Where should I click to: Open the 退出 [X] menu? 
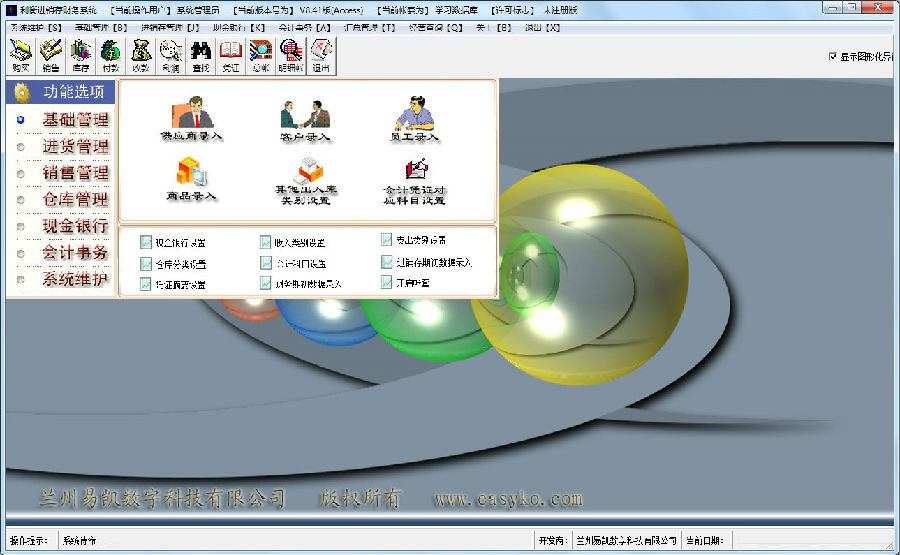coord(541,27)
